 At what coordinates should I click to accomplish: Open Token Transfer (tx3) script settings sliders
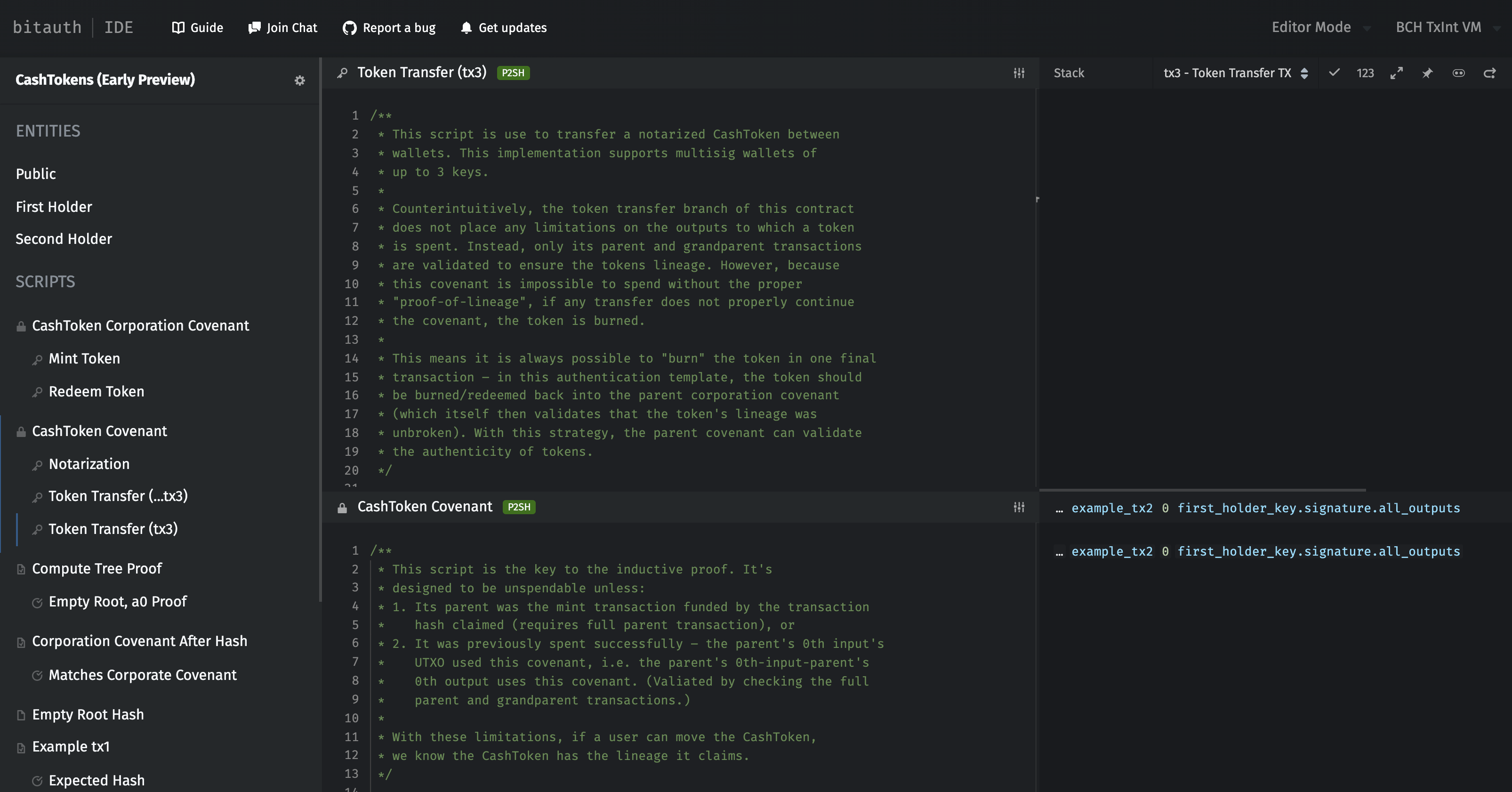1019,73
